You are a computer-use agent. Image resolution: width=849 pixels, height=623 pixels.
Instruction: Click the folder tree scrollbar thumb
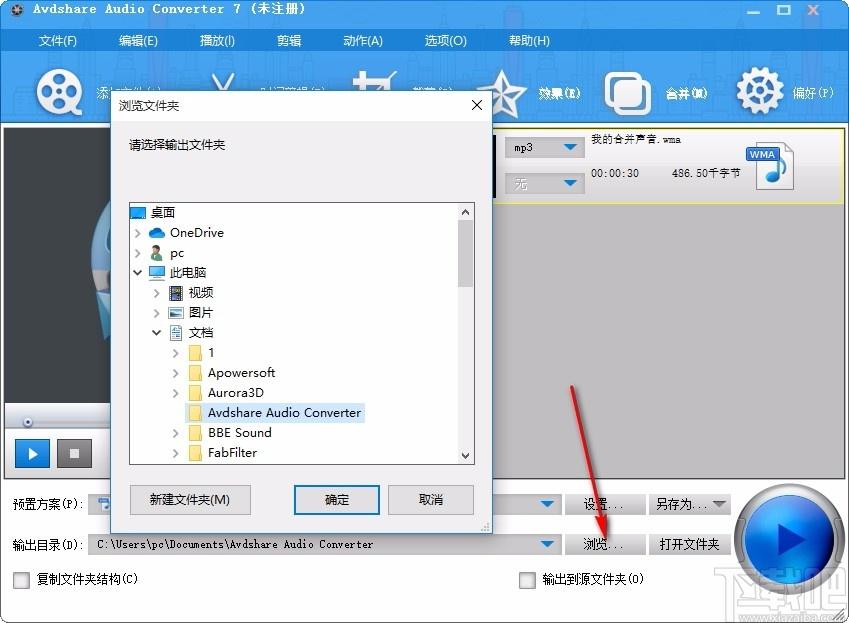(x=466, y=253)
